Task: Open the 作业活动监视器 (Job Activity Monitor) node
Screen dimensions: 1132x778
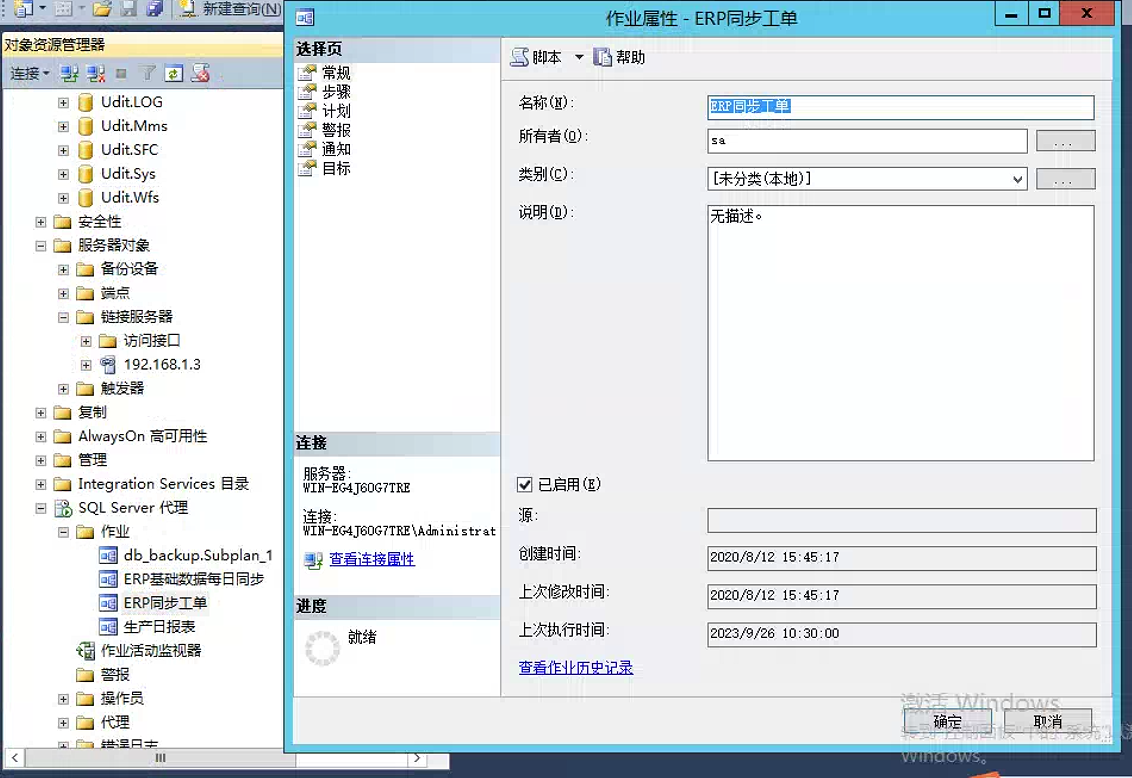Action: coord(150,650)
